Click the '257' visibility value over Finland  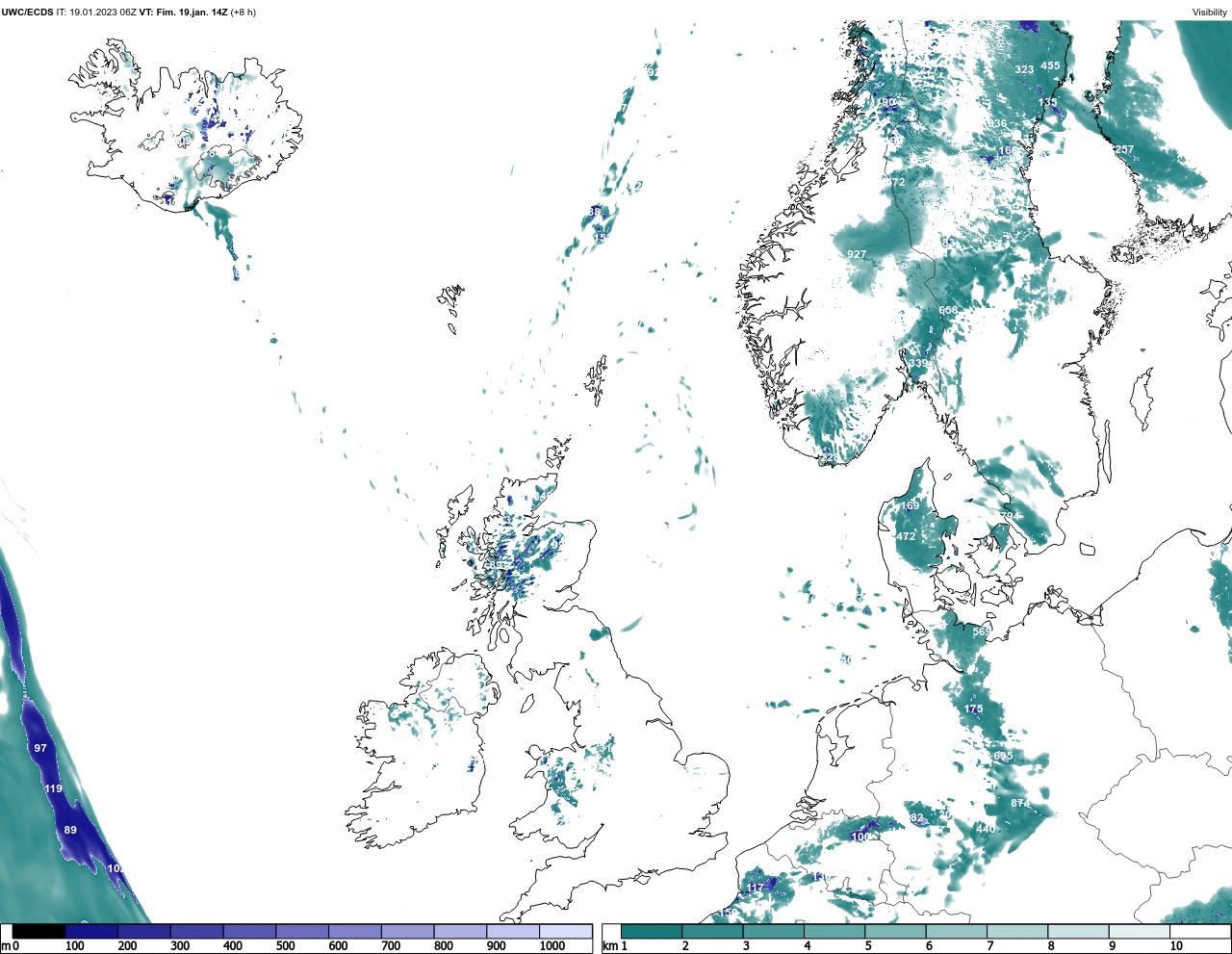(x=1124, y=149)
